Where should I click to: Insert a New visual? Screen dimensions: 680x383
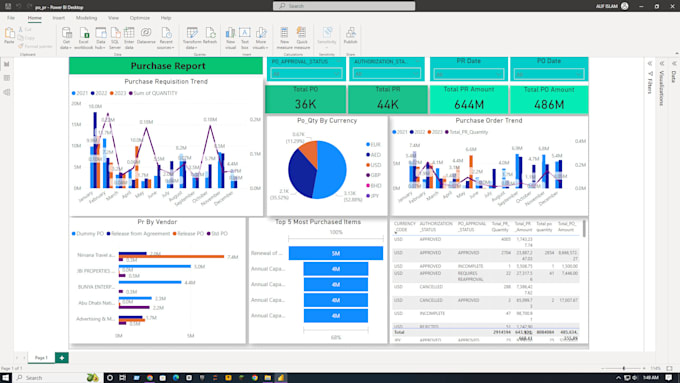(230, 38)
